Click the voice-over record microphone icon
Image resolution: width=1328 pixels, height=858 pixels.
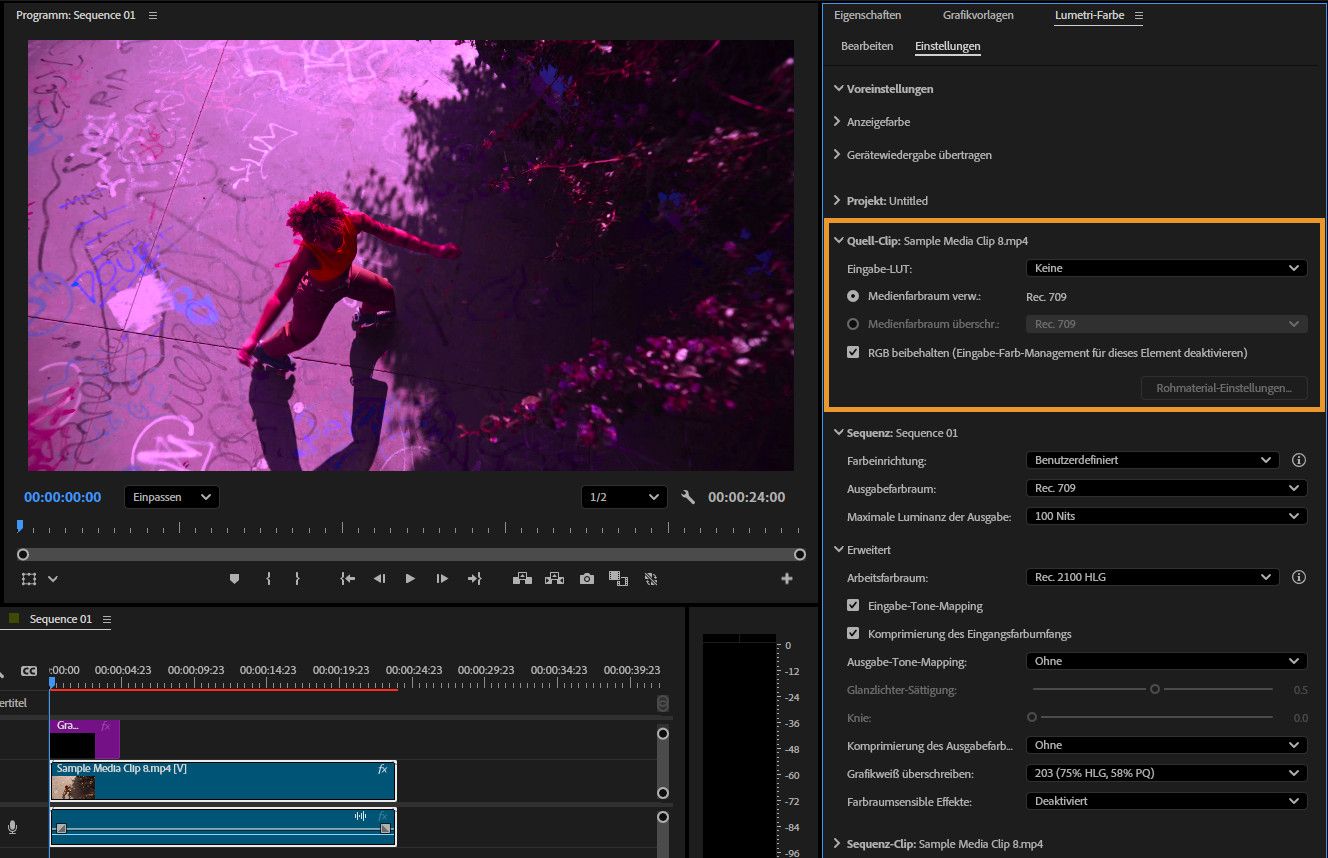(12, 827)
